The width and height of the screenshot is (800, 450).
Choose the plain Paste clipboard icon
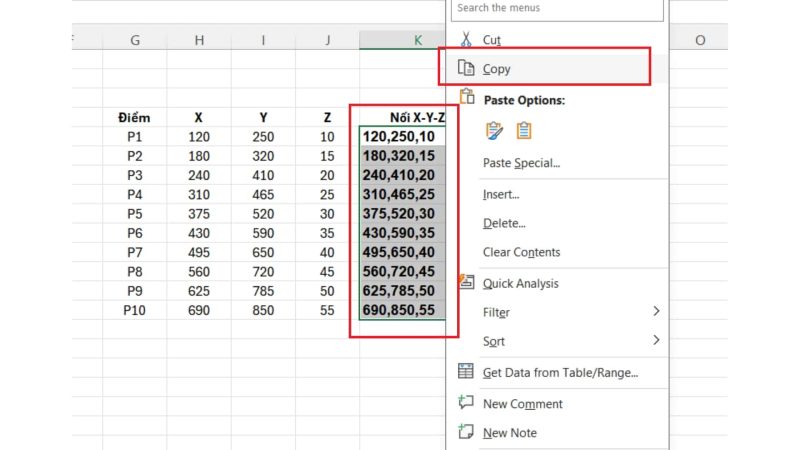tap(523, 131)
